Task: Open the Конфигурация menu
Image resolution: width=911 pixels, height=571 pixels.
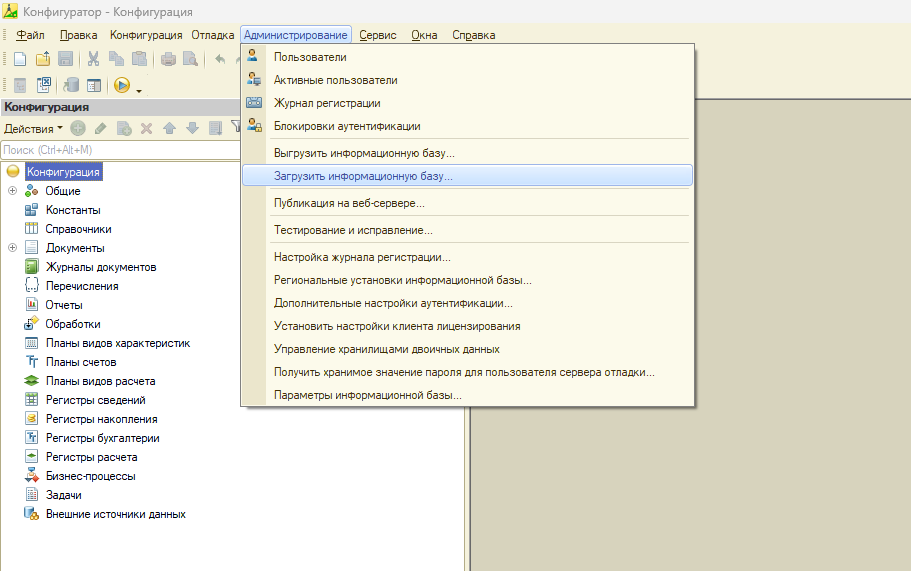Action: [146, 35]
